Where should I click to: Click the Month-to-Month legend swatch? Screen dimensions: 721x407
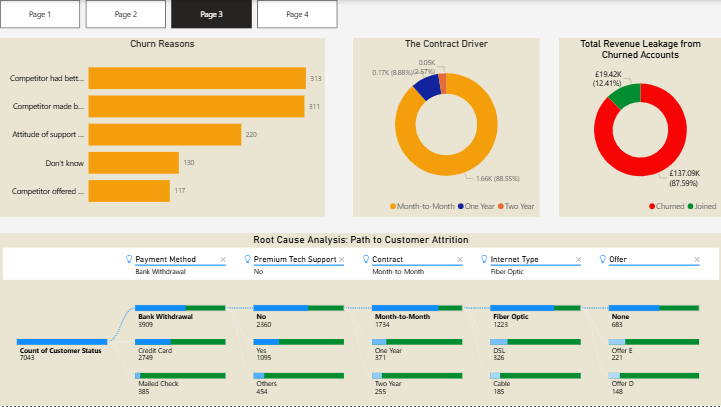(x=393, y=206)
